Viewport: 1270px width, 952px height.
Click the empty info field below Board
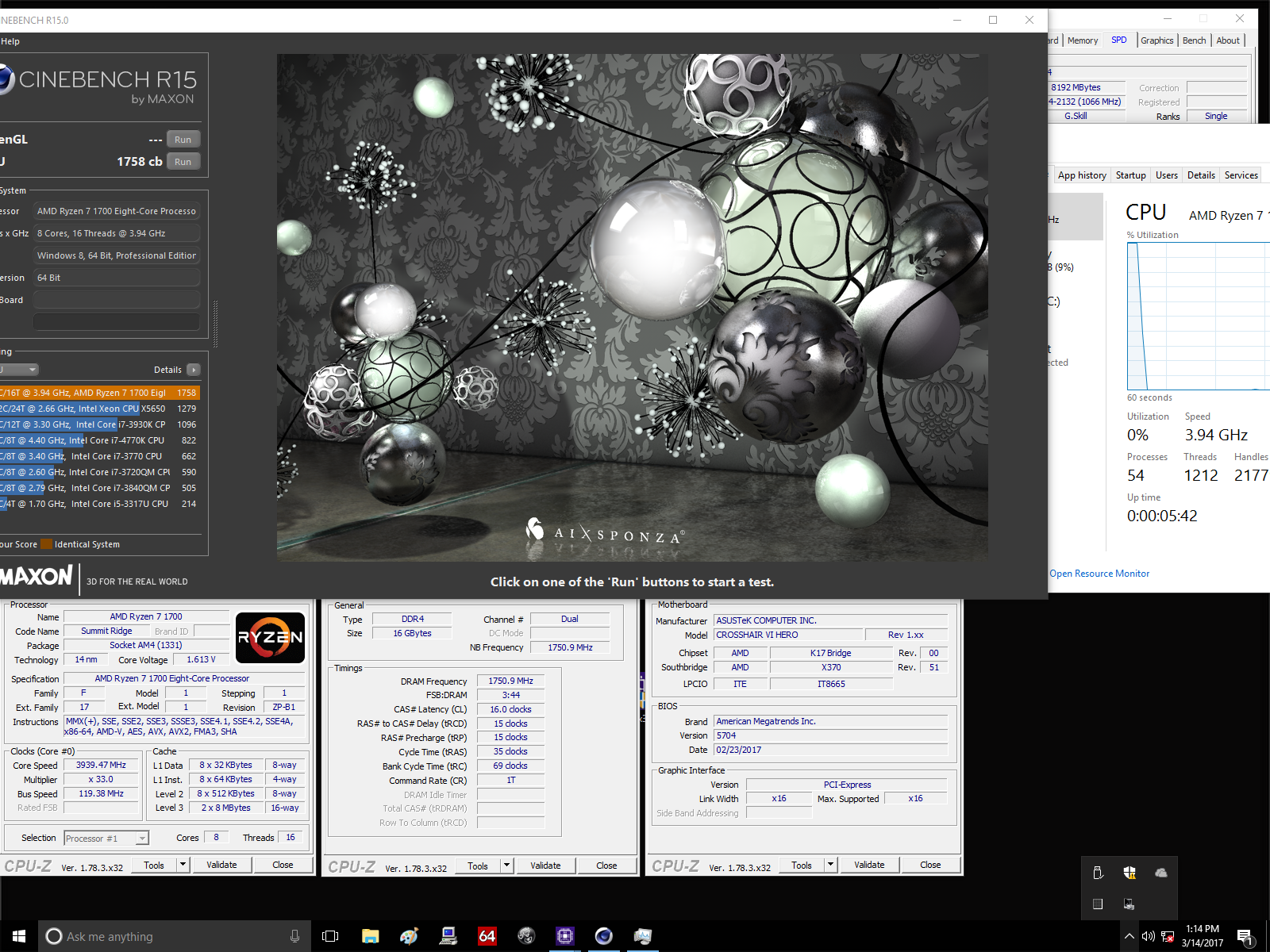click(x=117, y=321)
